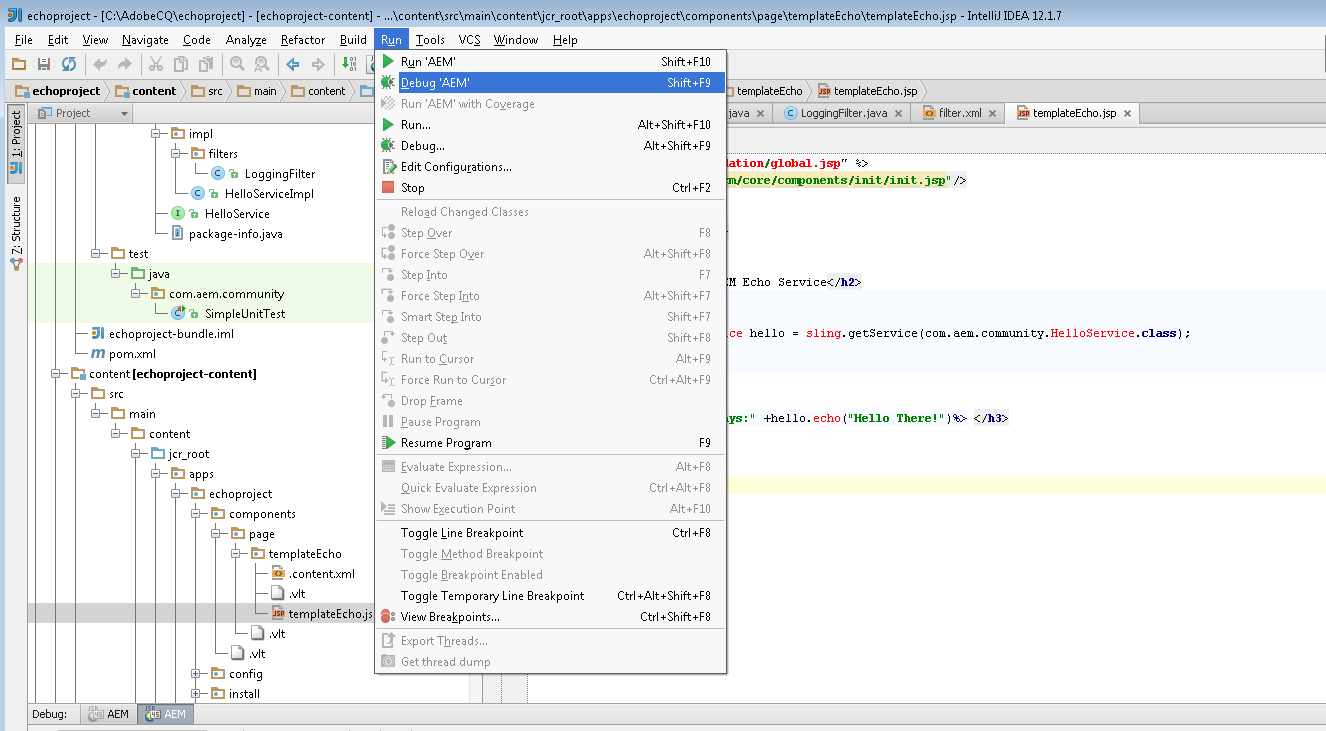Choose Debug... with Alt+Shift+F9 shortcut

coord(550,146)
